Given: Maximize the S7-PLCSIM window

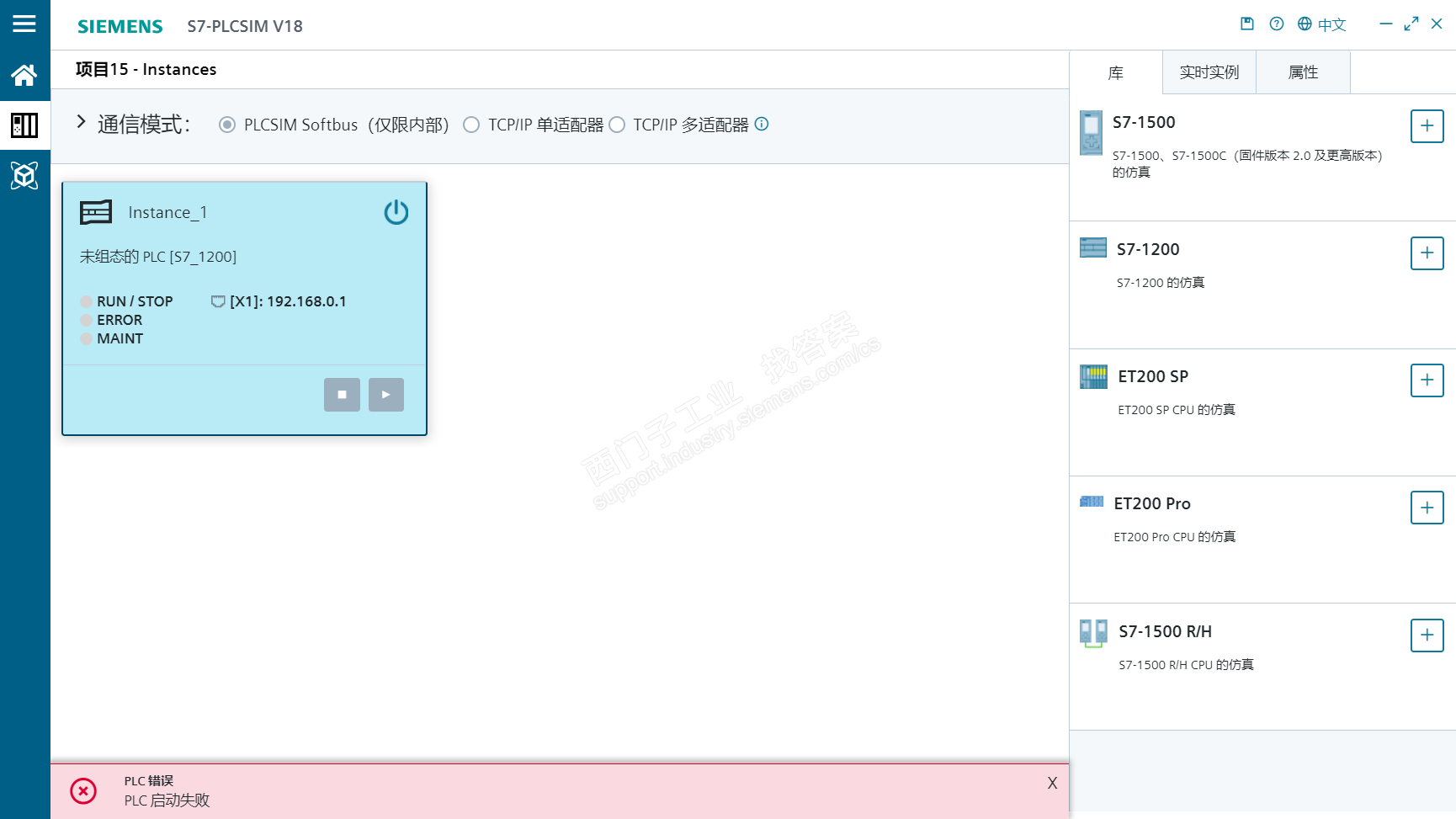Looking at the screenshot, I should (x=1411, y=24).
